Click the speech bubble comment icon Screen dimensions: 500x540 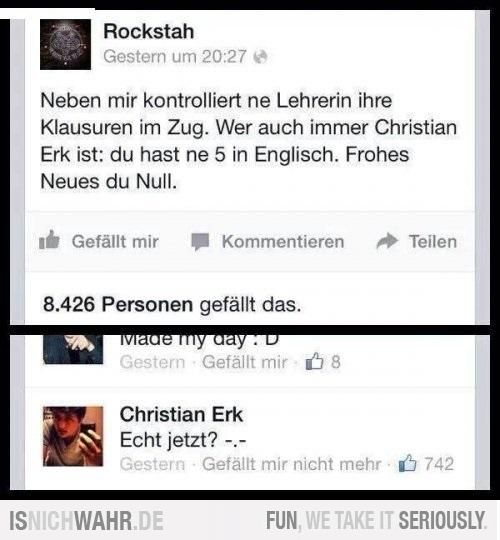(x=200, y=241)
